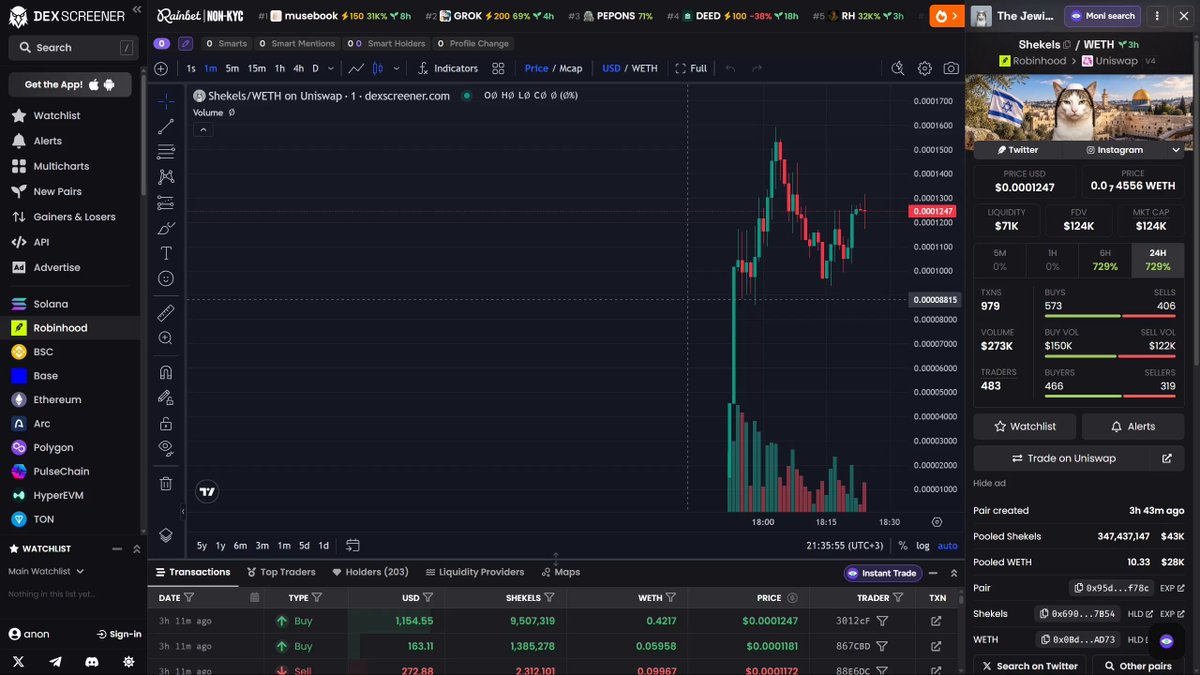Toggle log scale on price axis

pyautogui.click(x=922, y=546)
